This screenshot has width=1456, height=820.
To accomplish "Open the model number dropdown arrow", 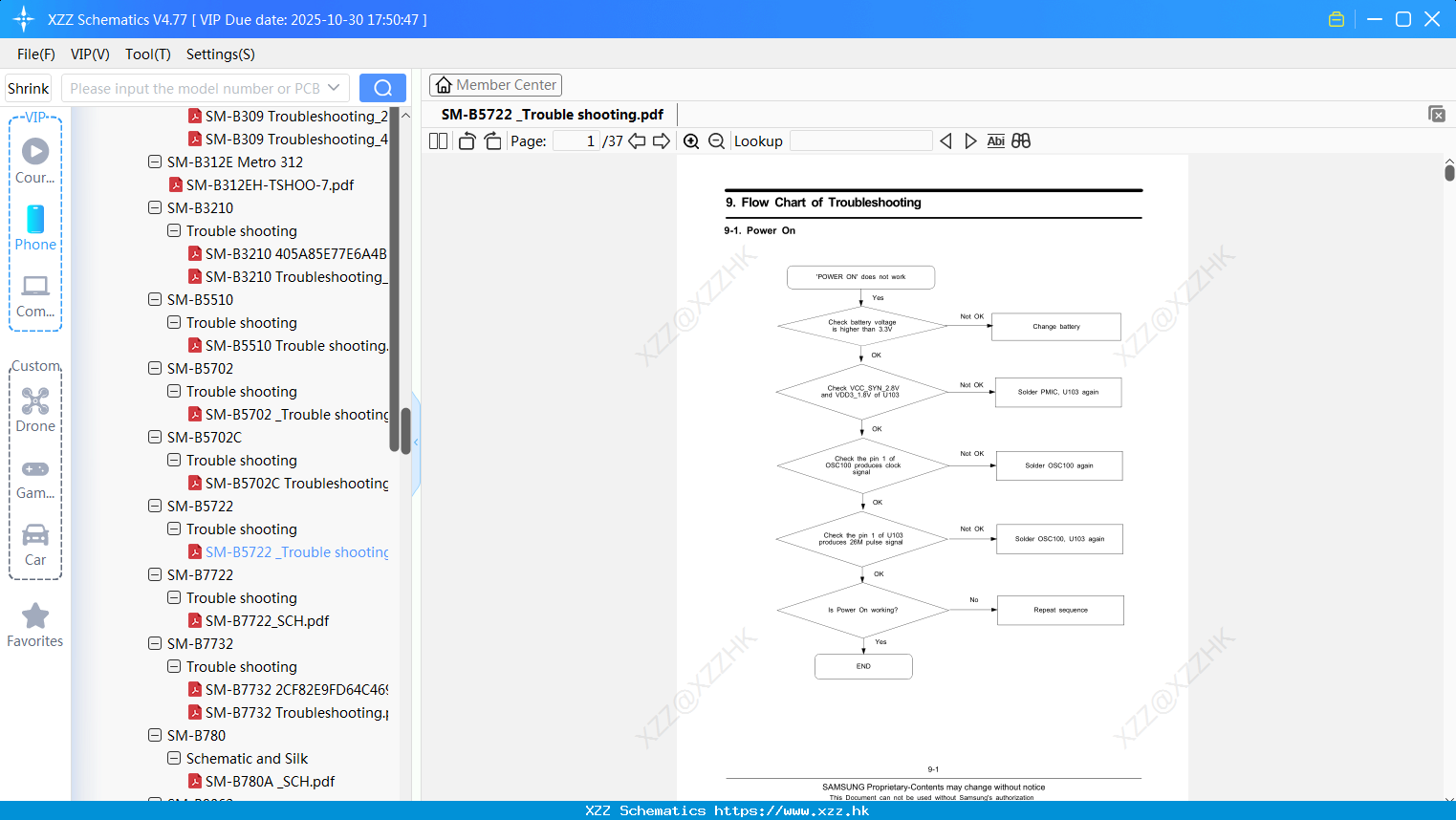I will 334,88.
